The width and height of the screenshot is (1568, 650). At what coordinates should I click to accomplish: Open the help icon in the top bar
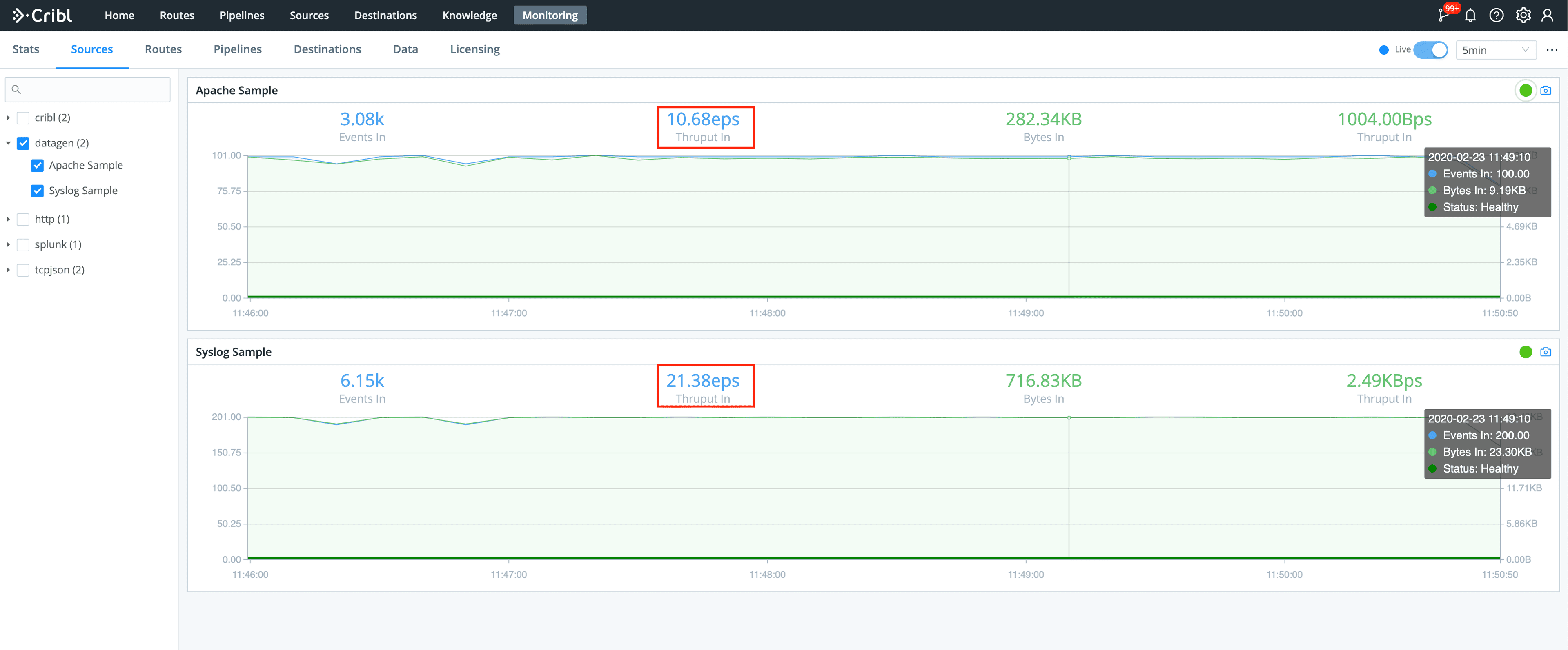(x=1496, y=15)
